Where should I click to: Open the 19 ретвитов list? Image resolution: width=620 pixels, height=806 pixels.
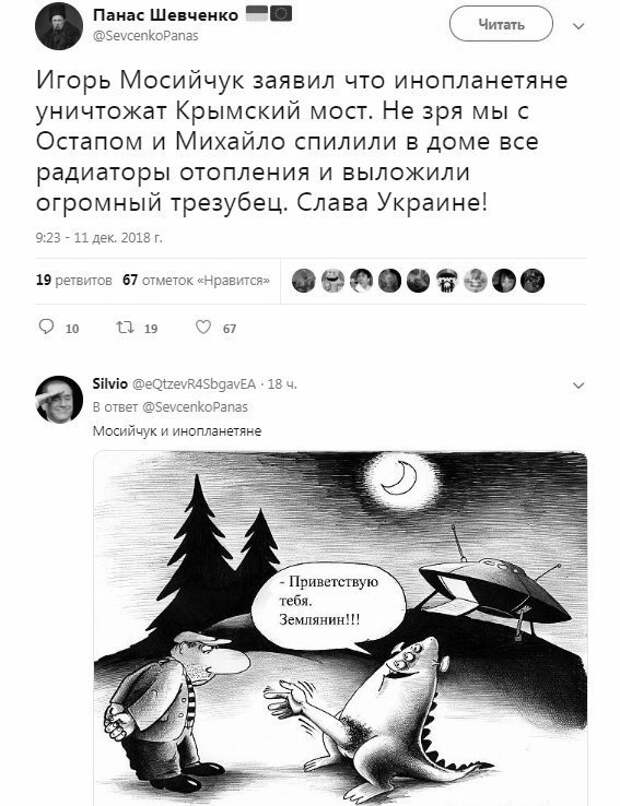(74, 280)
